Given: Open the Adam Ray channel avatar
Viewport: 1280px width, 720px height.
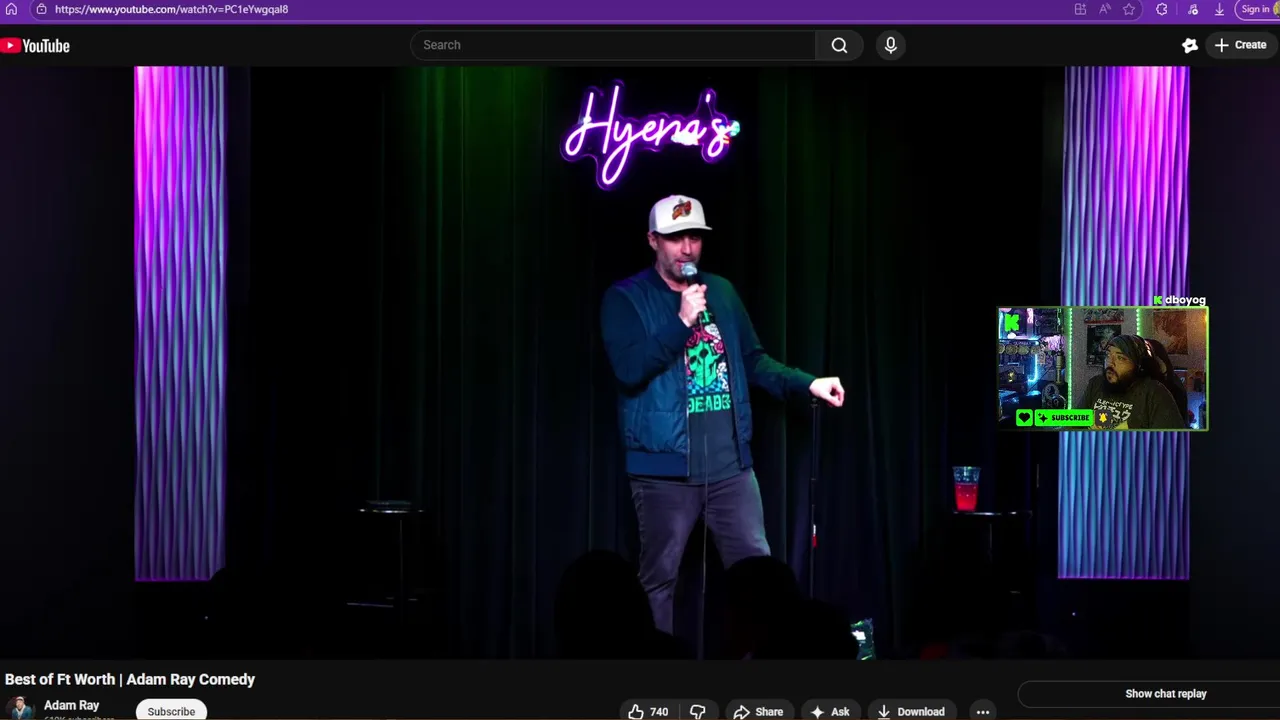Looking at the screenshot, I should [20, 708].
